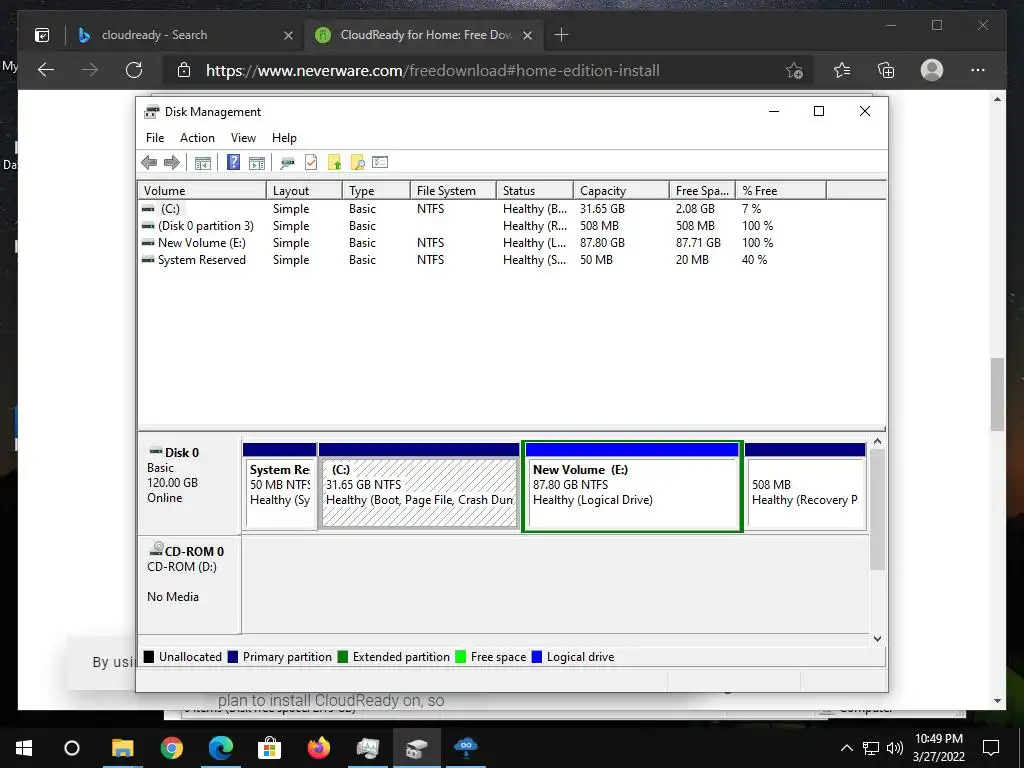Click the yellow folder with magnifier icon
The width and height of the screenshot is (1024, 768).
(x=357, y=163)
